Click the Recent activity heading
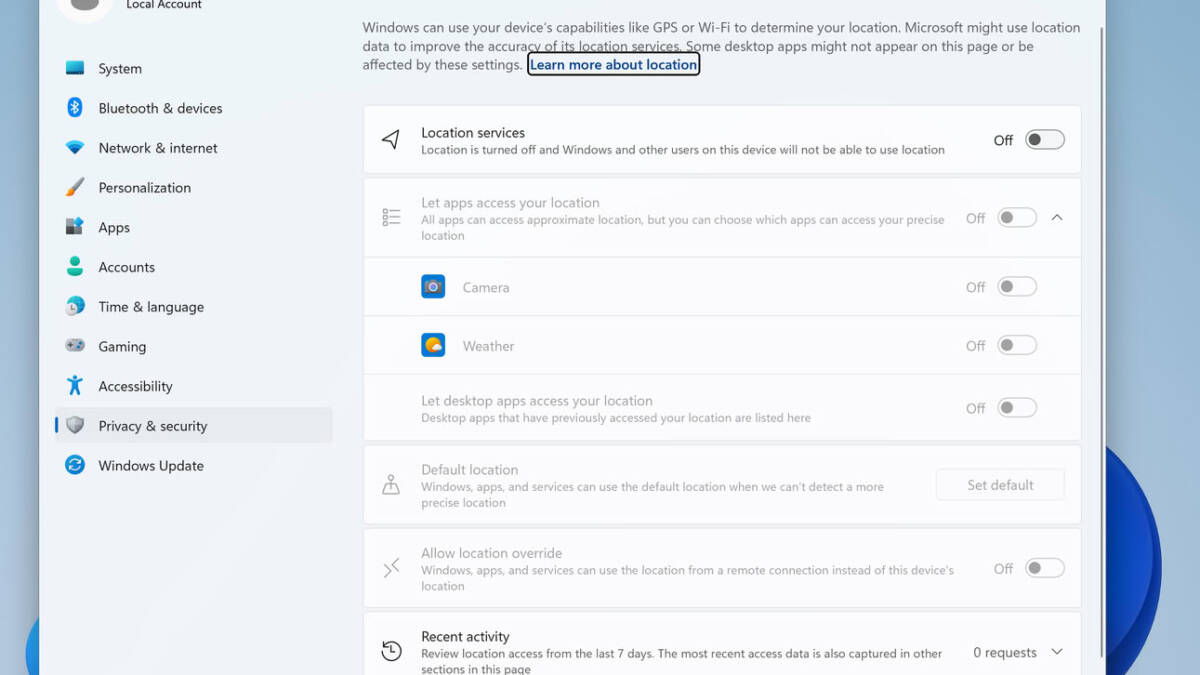Screen dimensions: 1200x675 coord(465,636)
